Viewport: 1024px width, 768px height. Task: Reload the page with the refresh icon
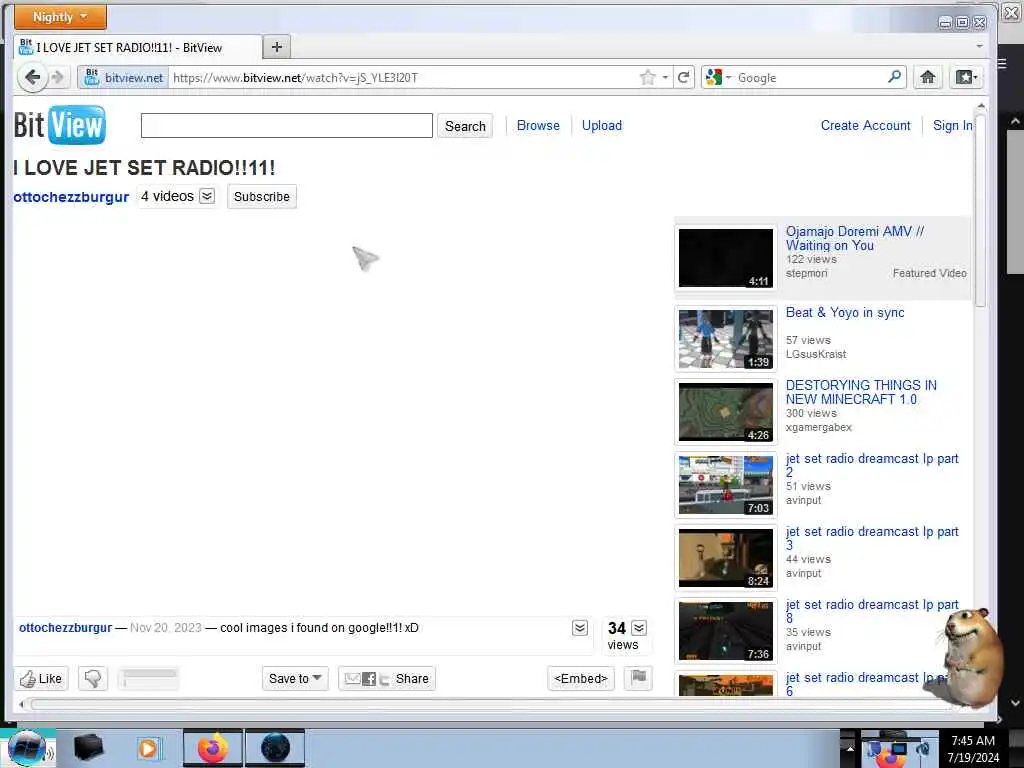(x=684, y=78)
